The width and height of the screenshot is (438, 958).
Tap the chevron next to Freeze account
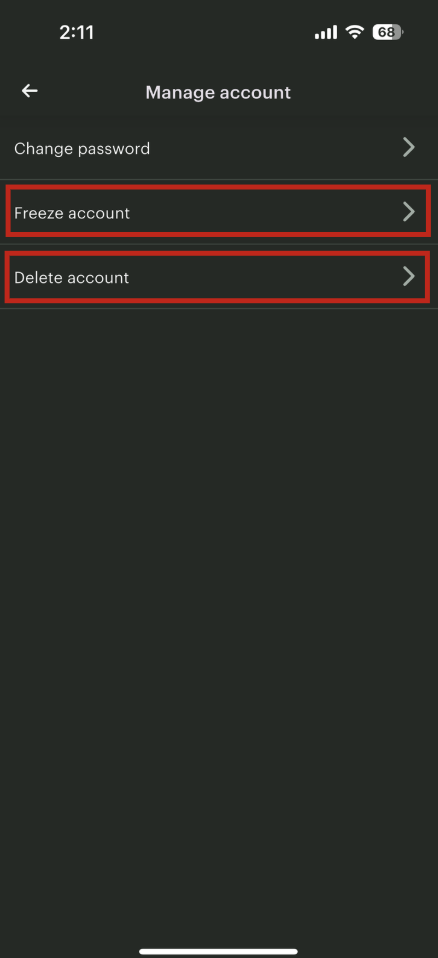pyautogui.click(x=409, y=212)
